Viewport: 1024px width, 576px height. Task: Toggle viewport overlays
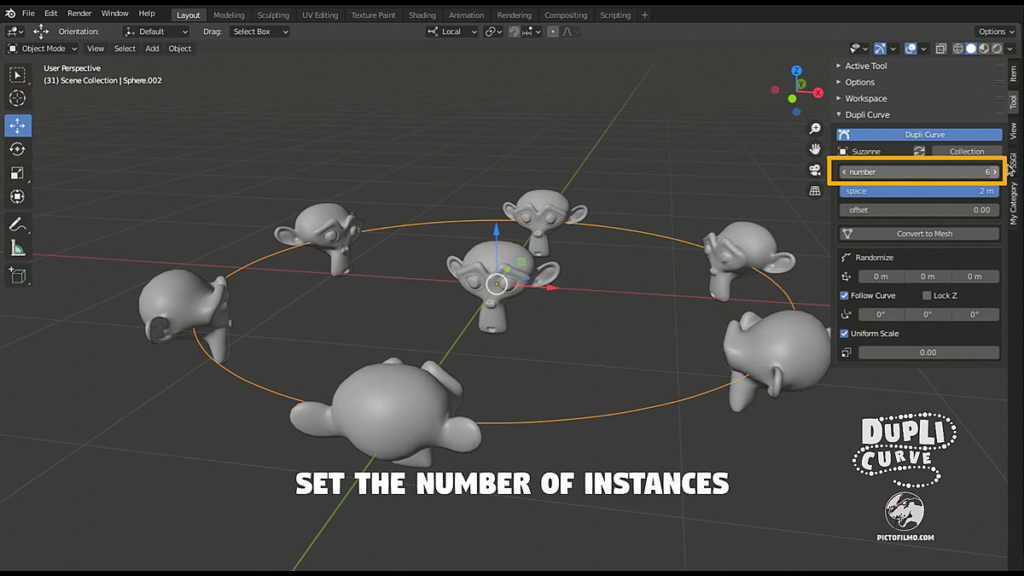(910, 48)
